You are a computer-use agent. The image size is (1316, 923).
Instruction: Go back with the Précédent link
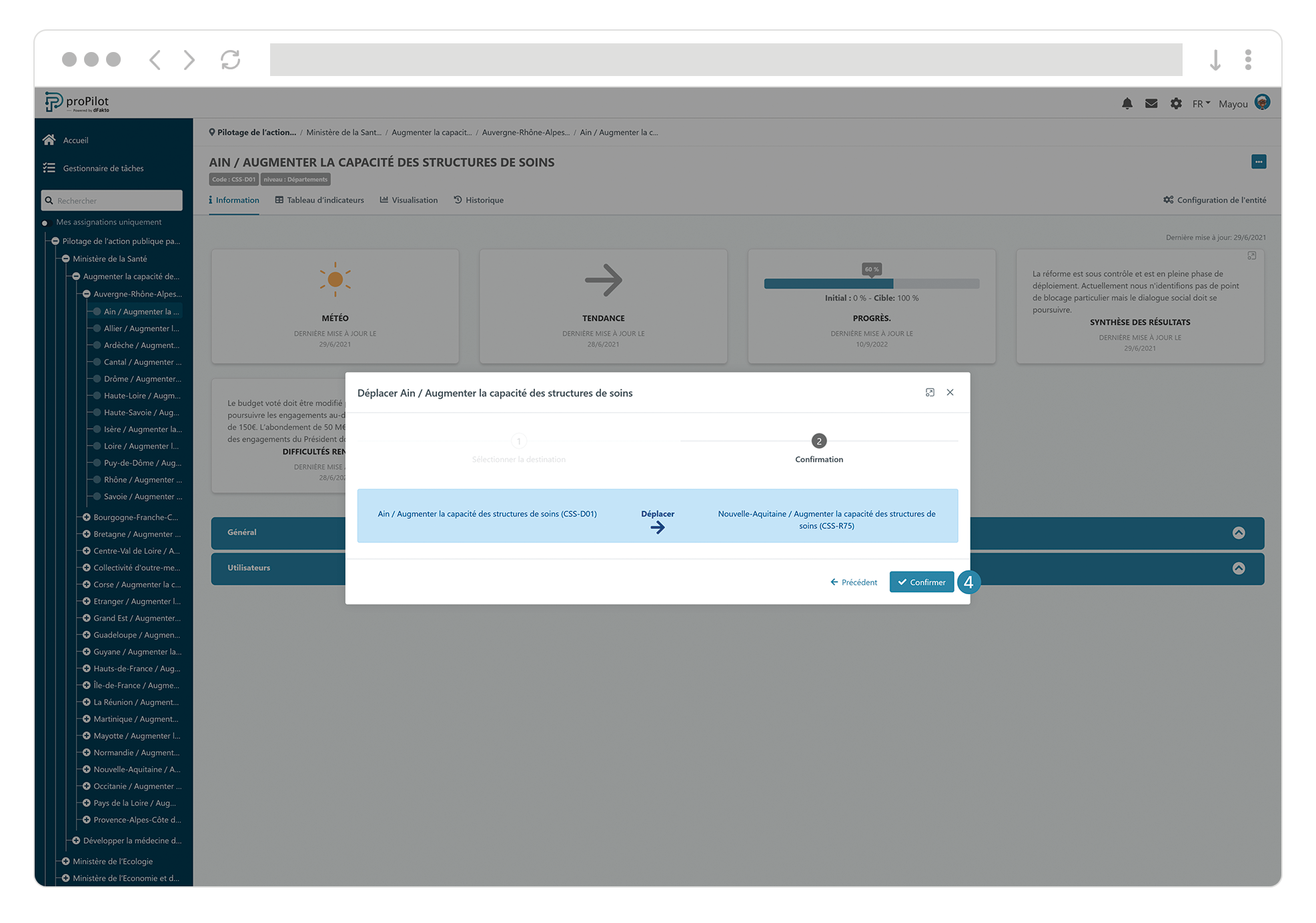[854, 582]
